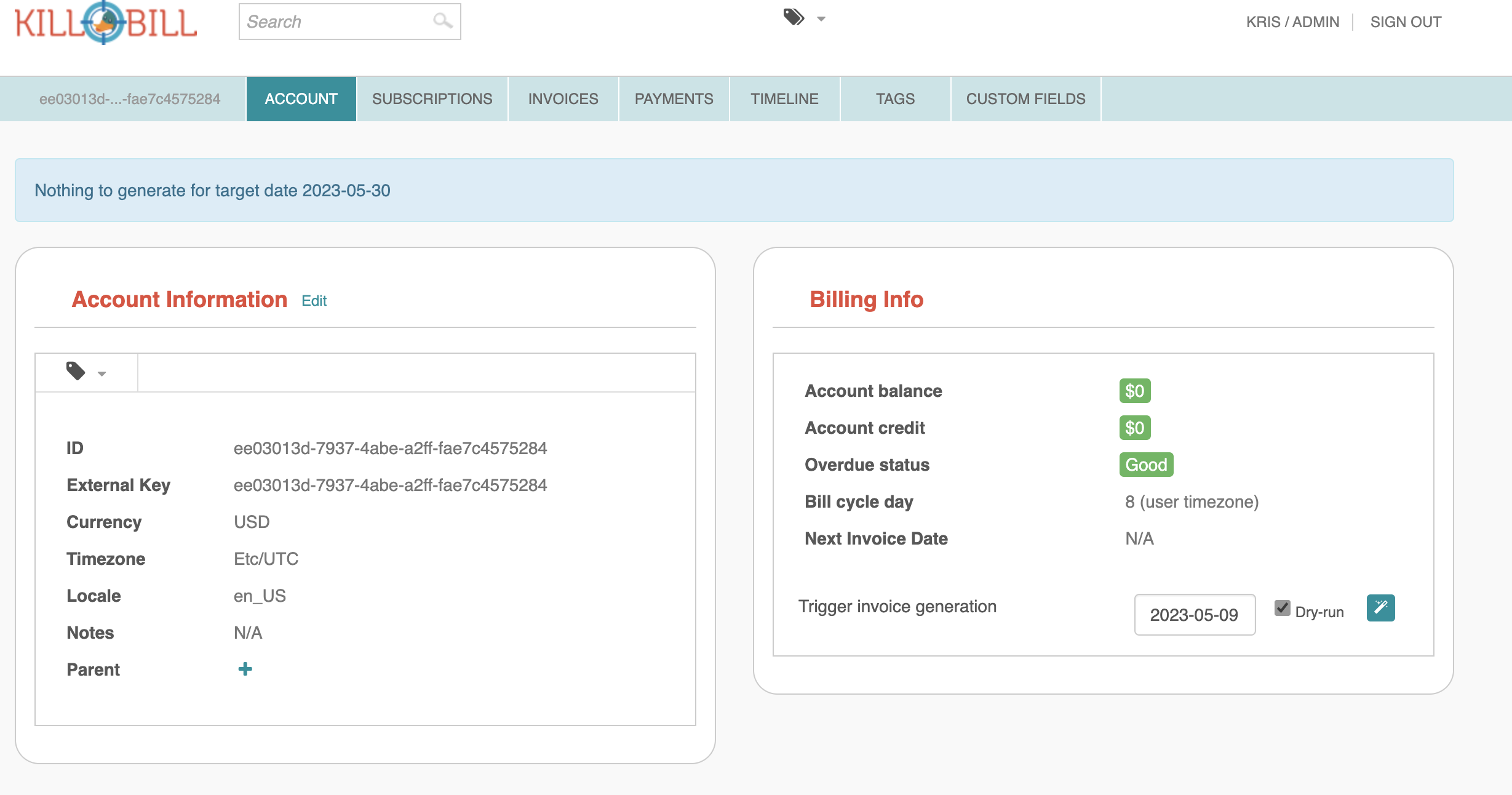Open the header tag dropdown arrow

[821, 20]
